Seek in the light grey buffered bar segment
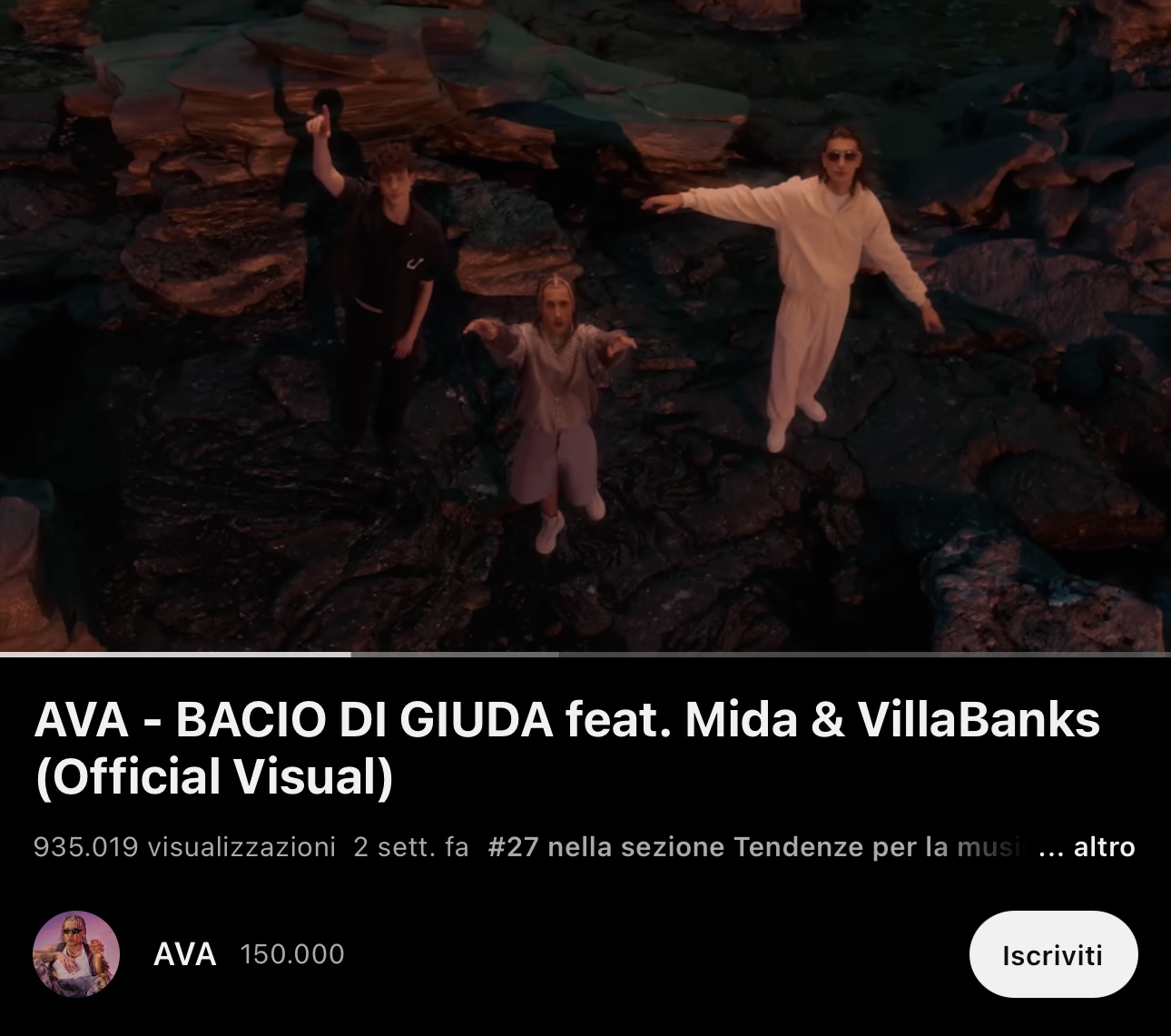The image size is (1171, 1036). pos(454,654)
